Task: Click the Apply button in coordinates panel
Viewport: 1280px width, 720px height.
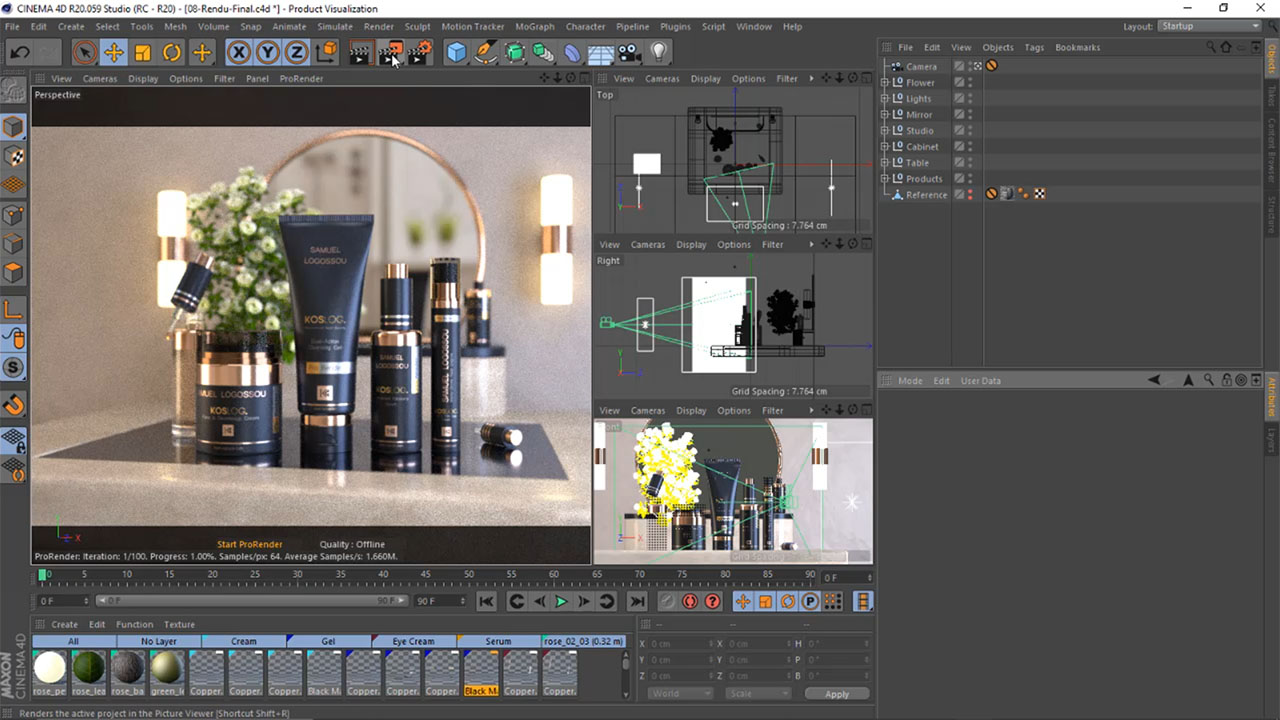Action: [836, 694]
